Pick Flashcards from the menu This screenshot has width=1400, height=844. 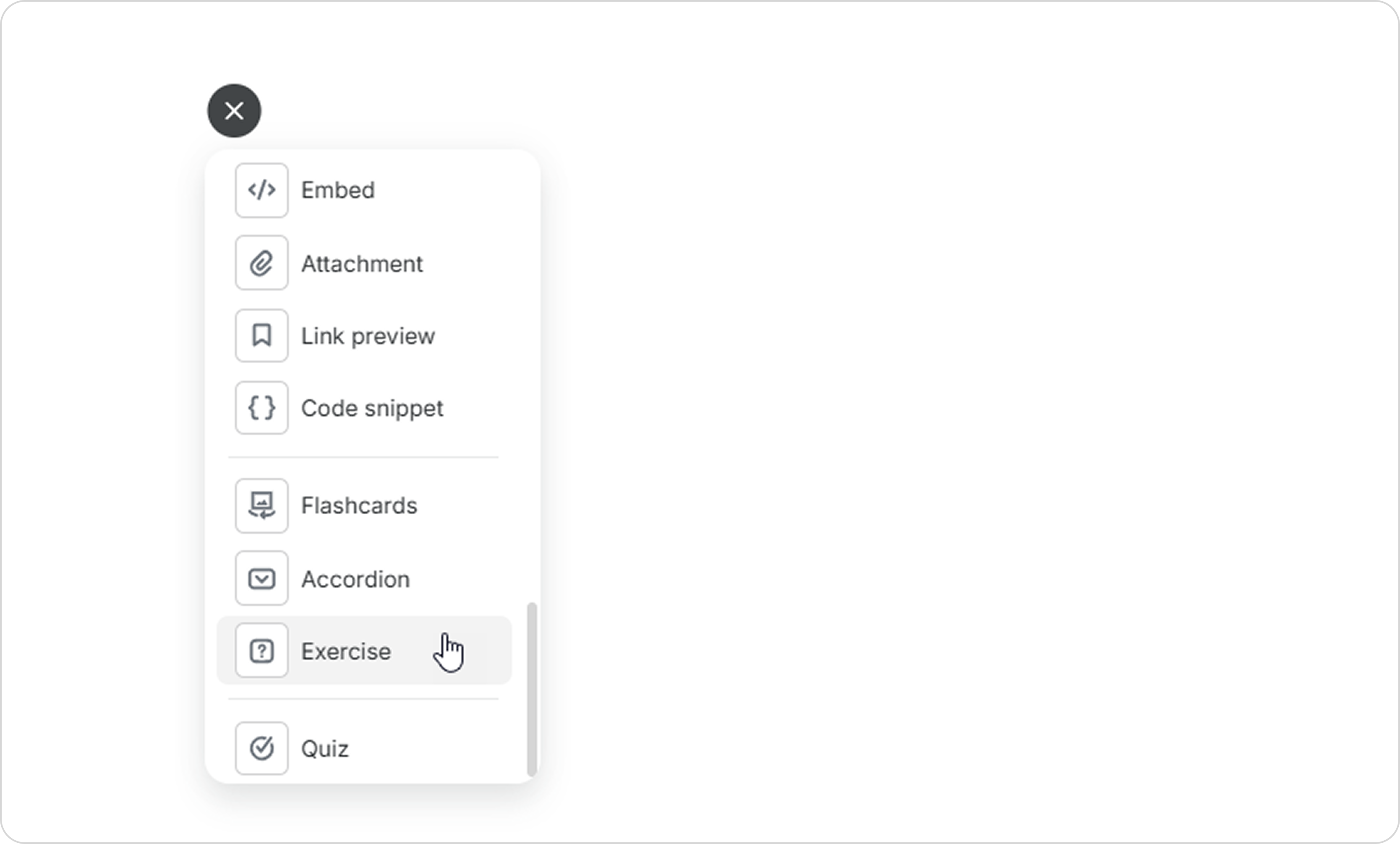click(358, 505)
